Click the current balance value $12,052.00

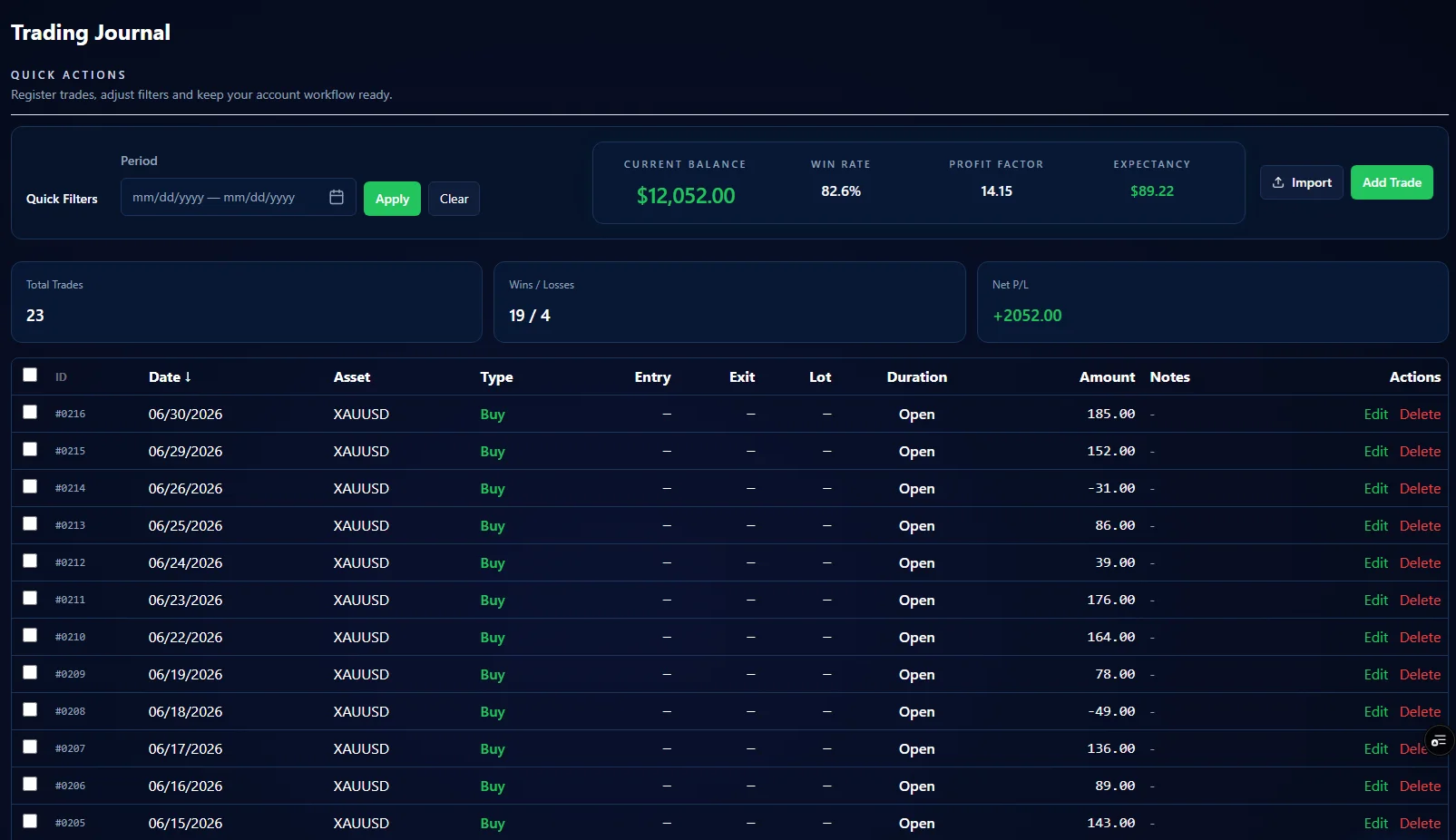(x=686, y=195)
